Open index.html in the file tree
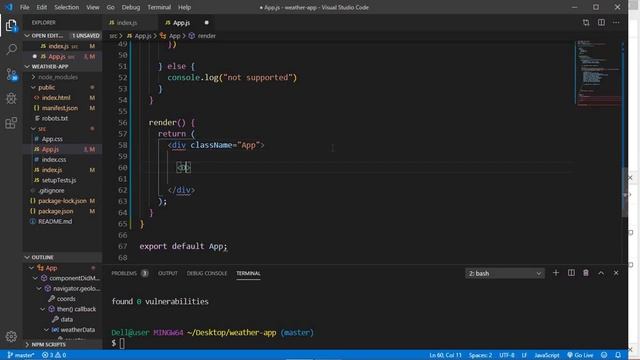The image size is (640, 360). point(56,98)
